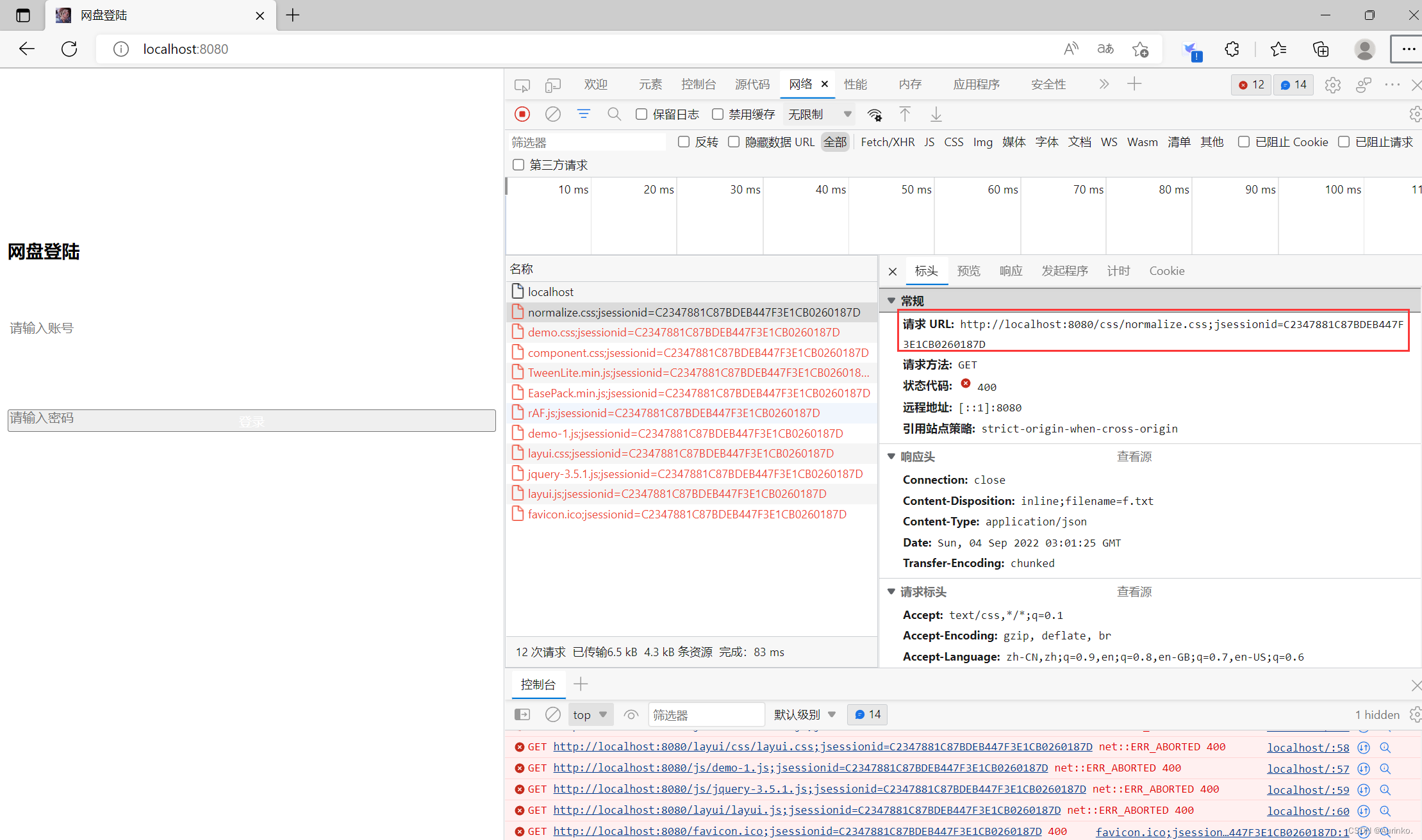Image resolution: width=1422 pixels, height=840 pixels.
Task: Open the collections icon
Action: [x=1321, y=49]
